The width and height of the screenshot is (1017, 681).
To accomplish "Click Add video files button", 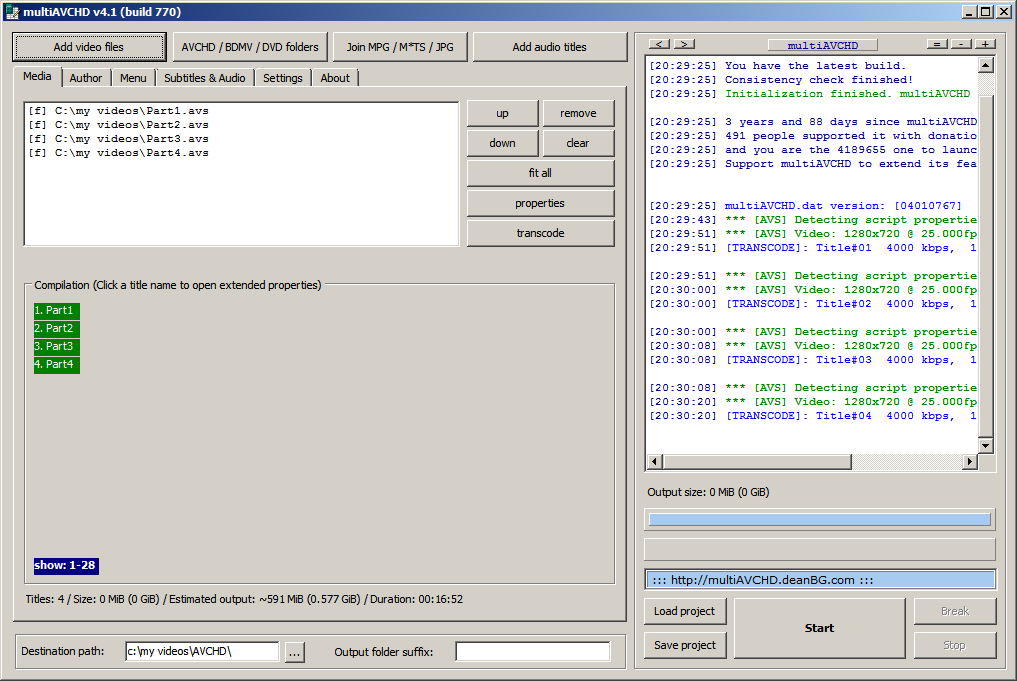I will (x=89, y=47).
